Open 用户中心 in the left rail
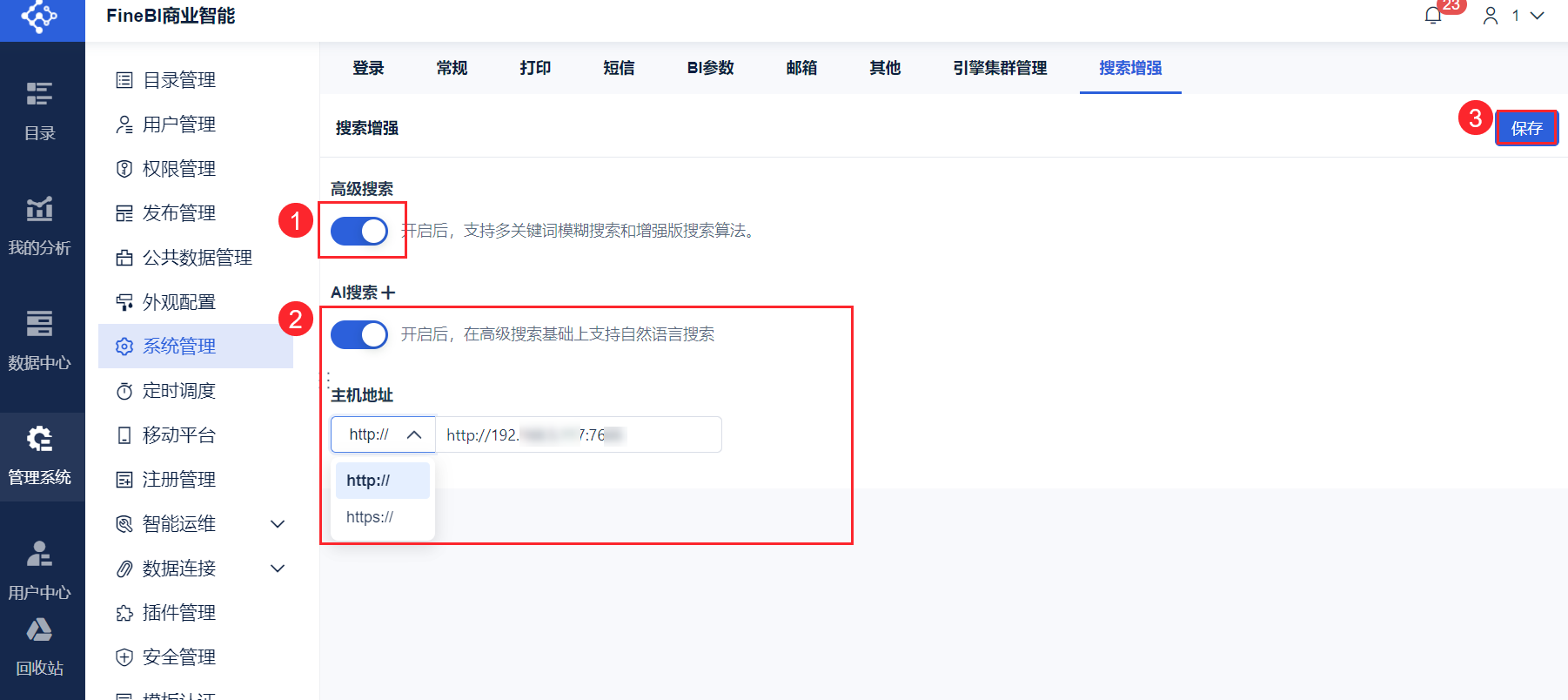This screenshot has width=1568, height=700. [40, 570]
